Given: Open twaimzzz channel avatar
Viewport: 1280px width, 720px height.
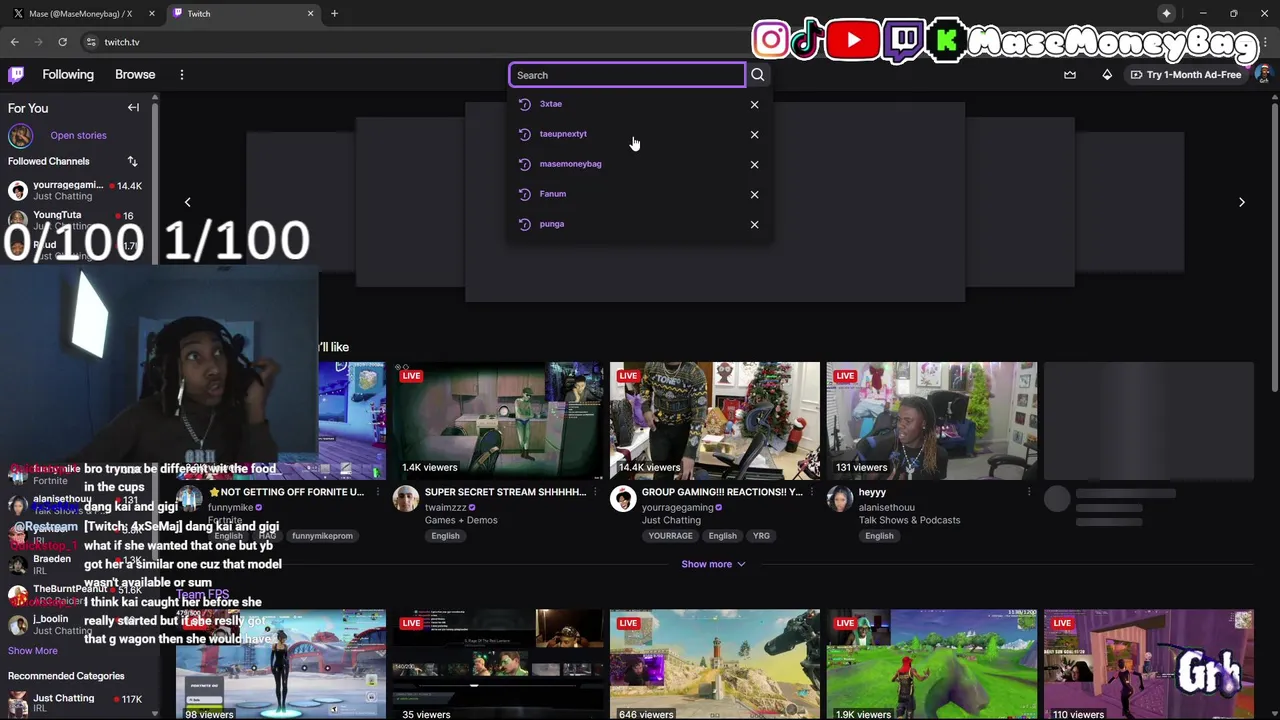Looking at the screenshot, I should point(406,499).
